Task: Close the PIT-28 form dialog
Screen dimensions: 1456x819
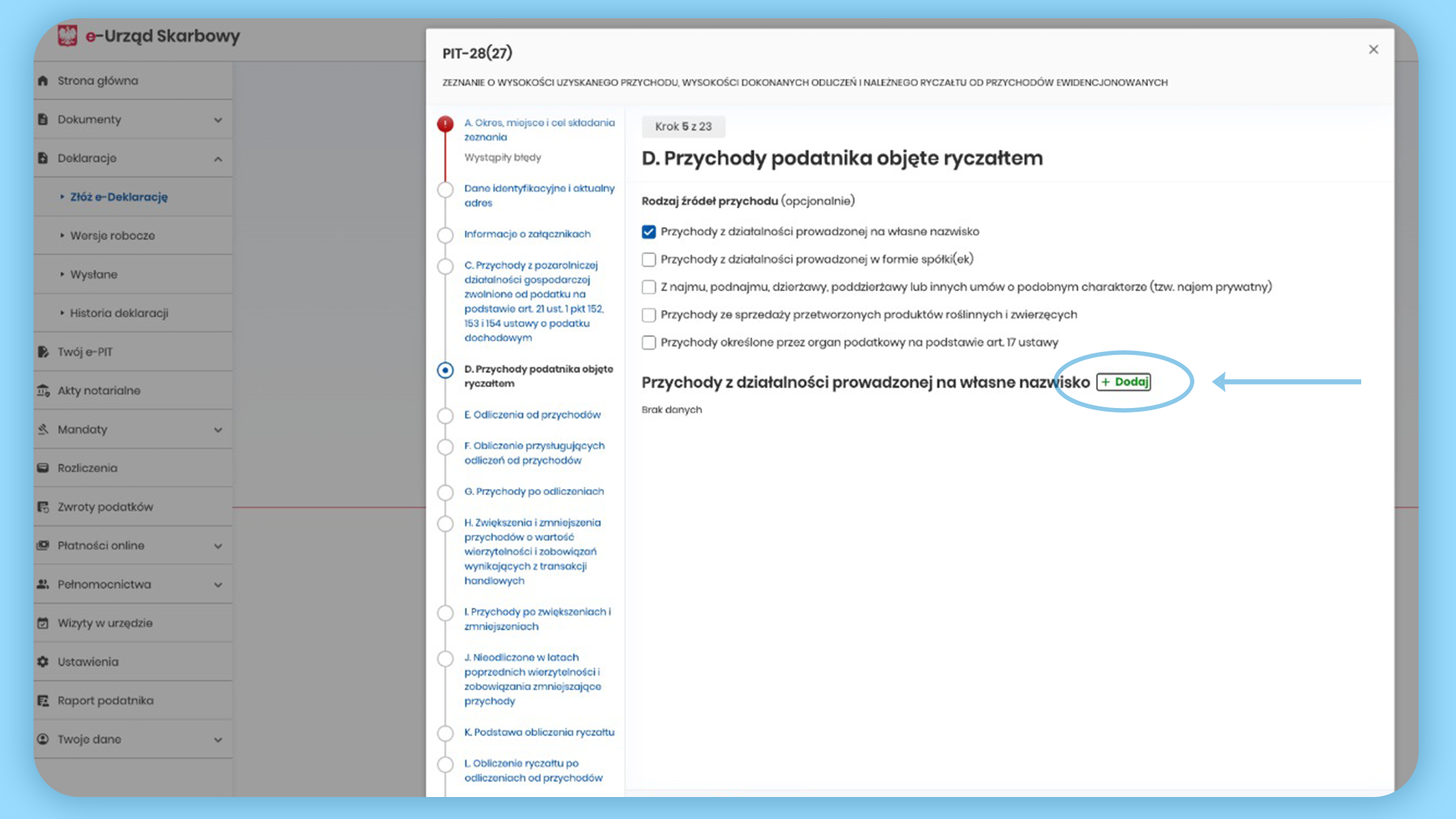Action: [1373, 49]
